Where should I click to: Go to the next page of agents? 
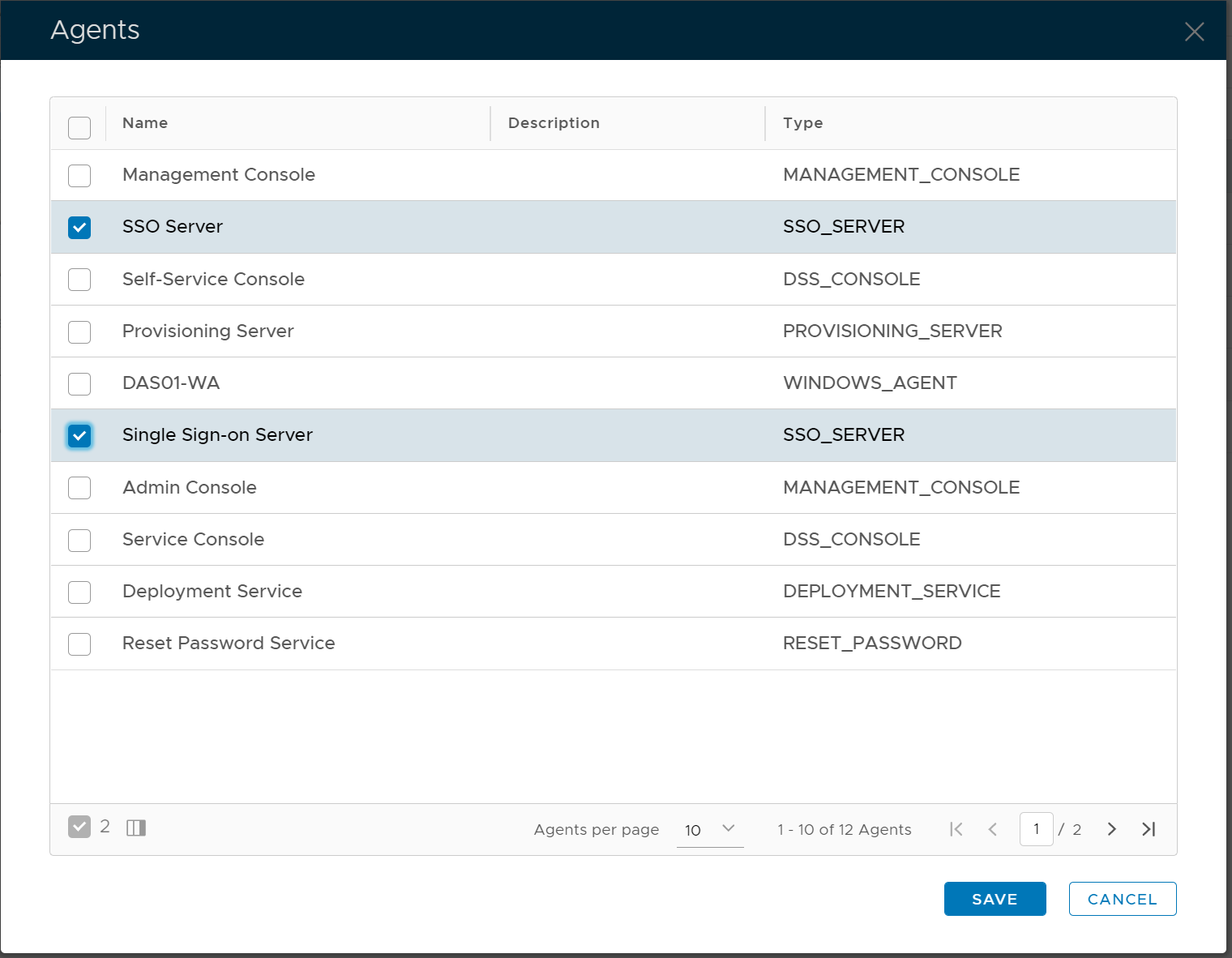(x=1111, y=829)
